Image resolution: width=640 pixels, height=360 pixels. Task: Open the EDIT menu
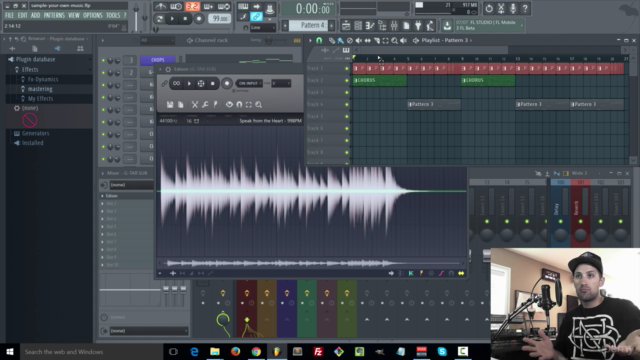[x=22, y=16]
